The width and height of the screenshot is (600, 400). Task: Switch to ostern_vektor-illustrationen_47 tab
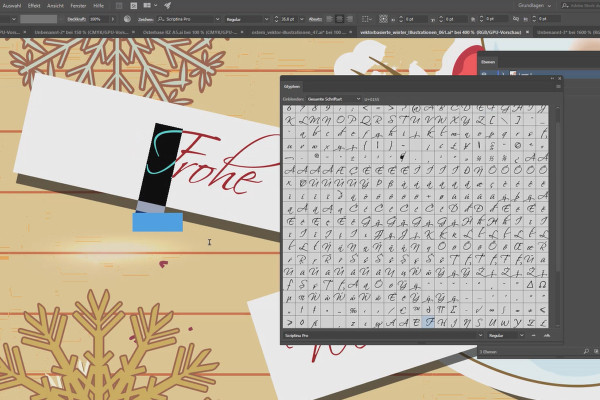(x=299, y=33)
